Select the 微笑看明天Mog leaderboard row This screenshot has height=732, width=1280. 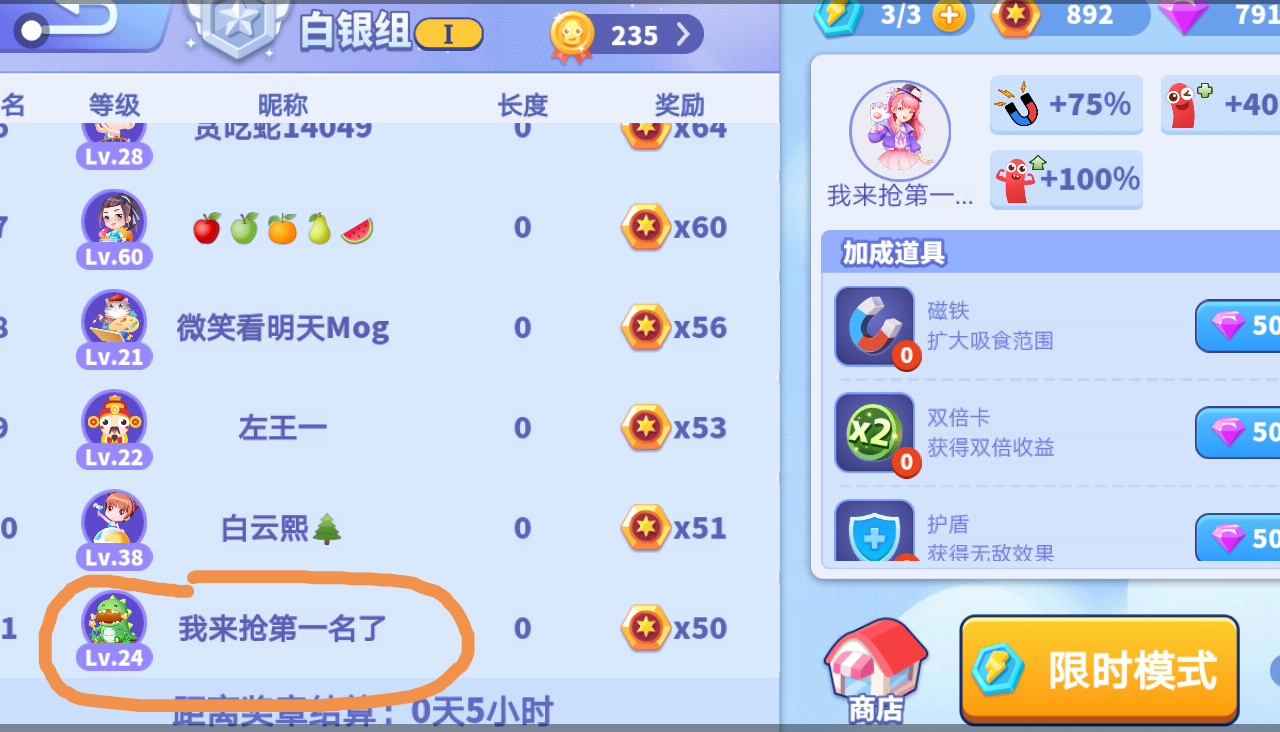[390, 327]
